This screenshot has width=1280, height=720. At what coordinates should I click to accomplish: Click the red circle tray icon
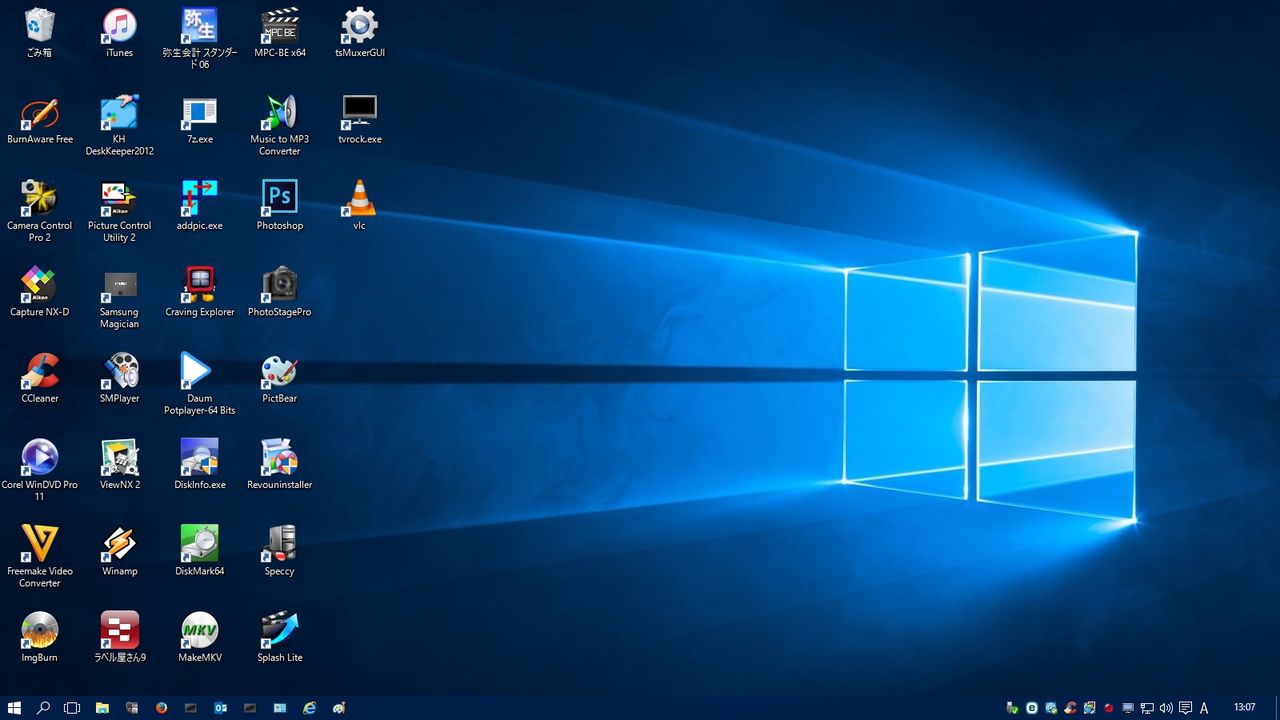1108,708
